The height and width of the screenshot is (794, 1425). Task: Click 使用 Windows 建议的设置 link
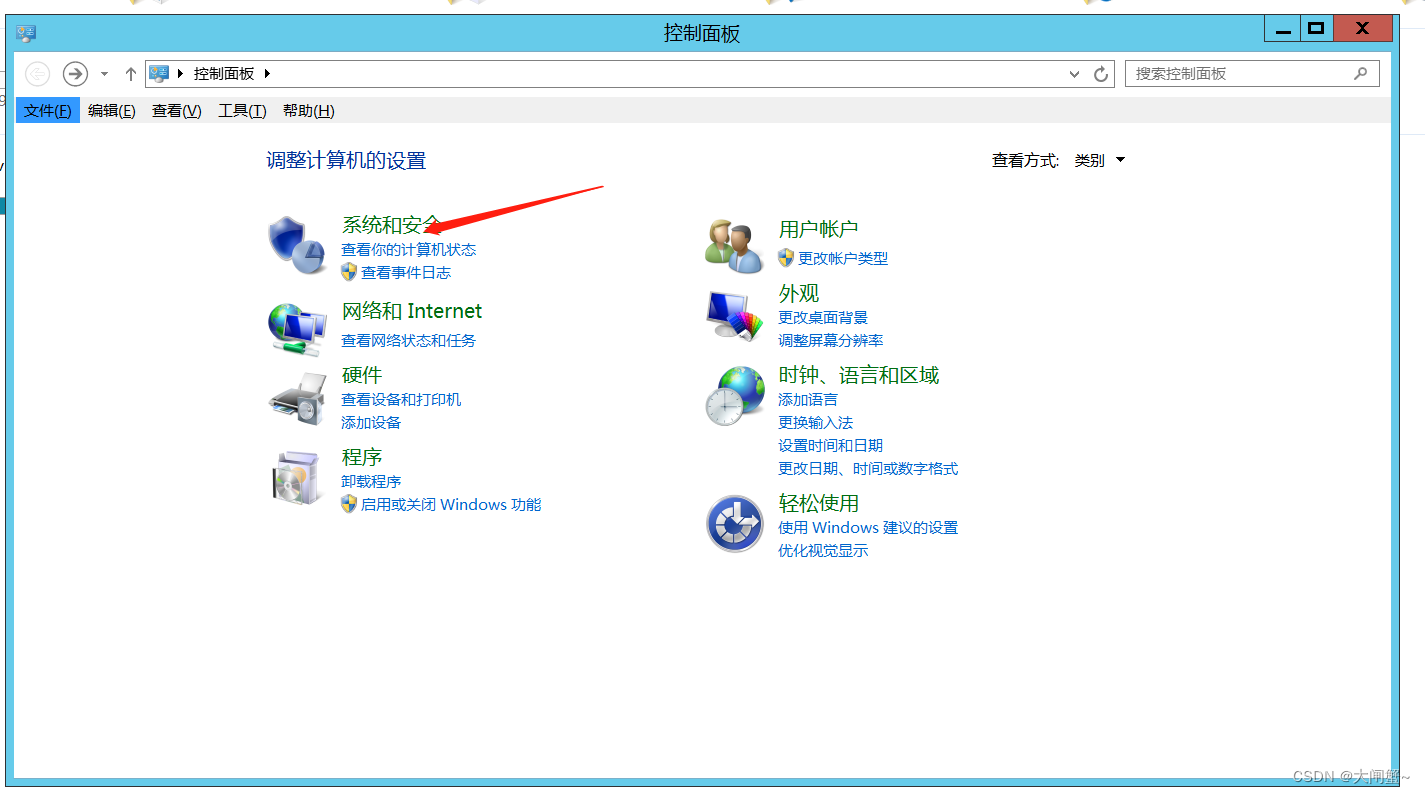point(868,528)
